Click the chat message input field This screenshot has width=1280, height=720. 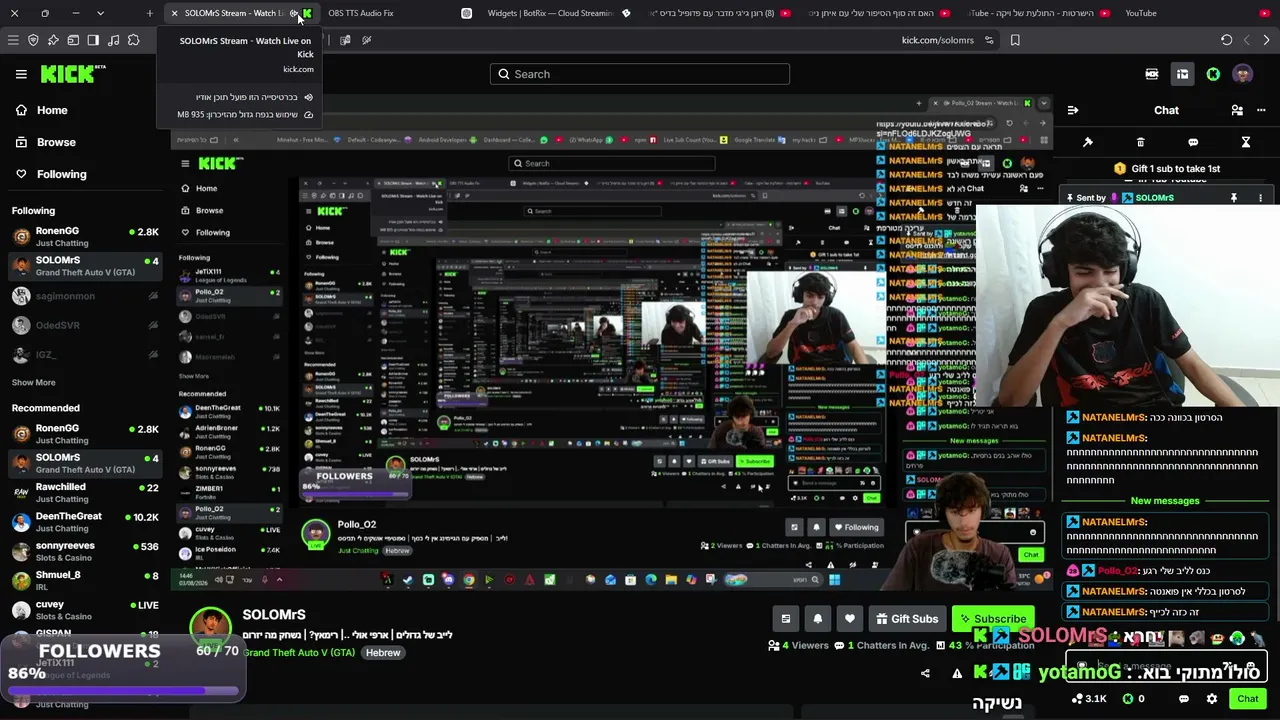click(1165, 666)
